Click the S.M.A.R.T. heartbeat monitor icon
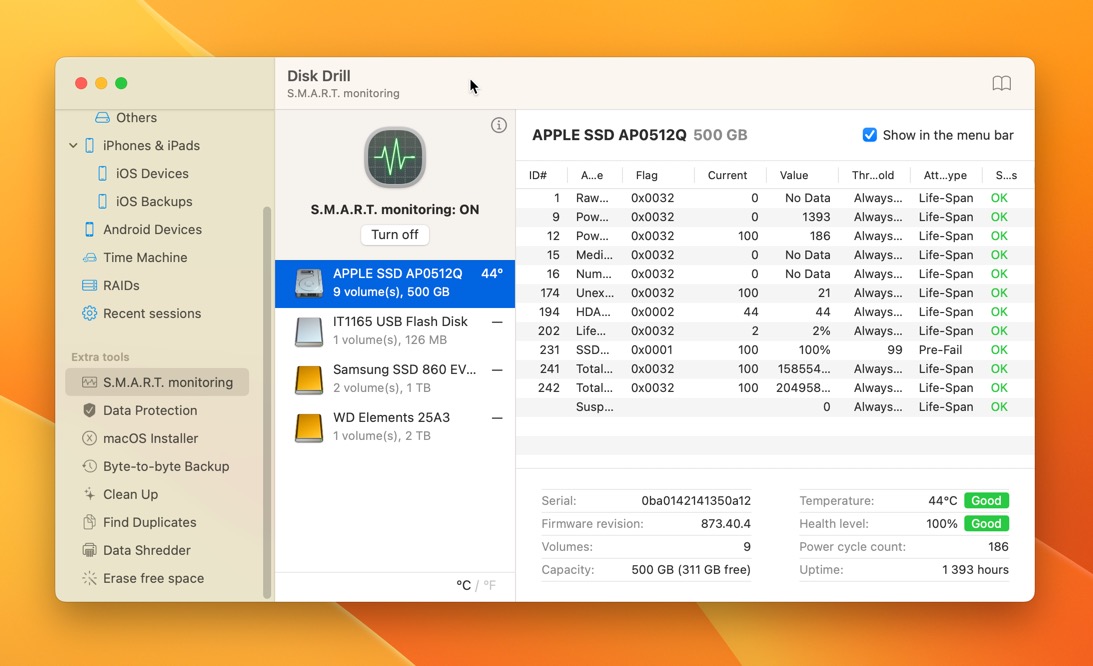The height and width of the screenshot is (666, 1093). [395, 158]
